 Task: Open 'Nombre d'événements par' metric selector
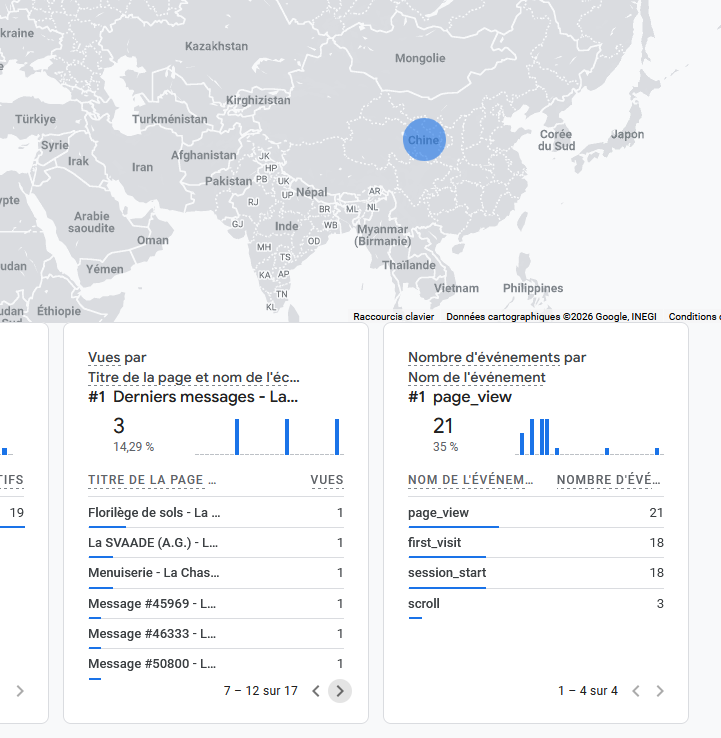(x=497, y=357)
